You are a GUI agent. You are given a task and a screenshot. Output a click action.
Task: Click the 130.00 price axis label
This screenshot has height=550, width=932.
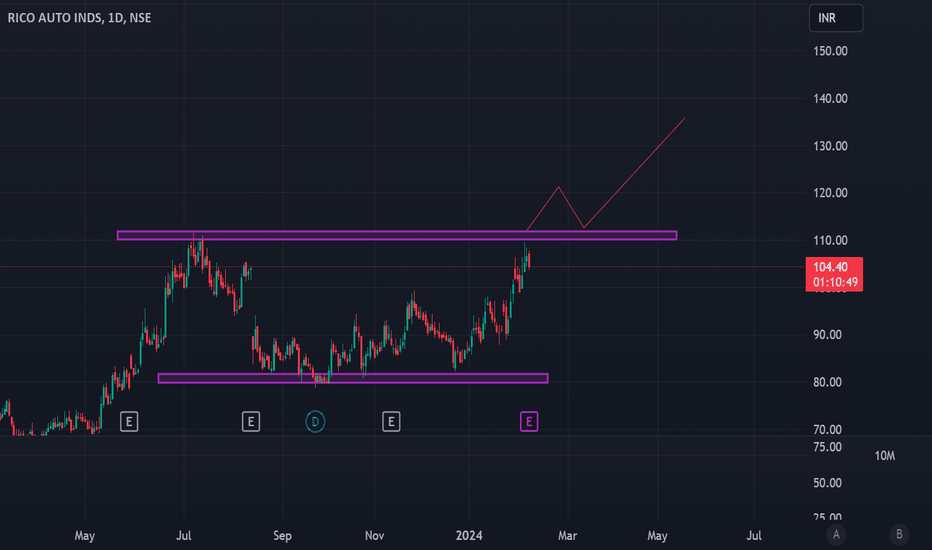(830, 146)
